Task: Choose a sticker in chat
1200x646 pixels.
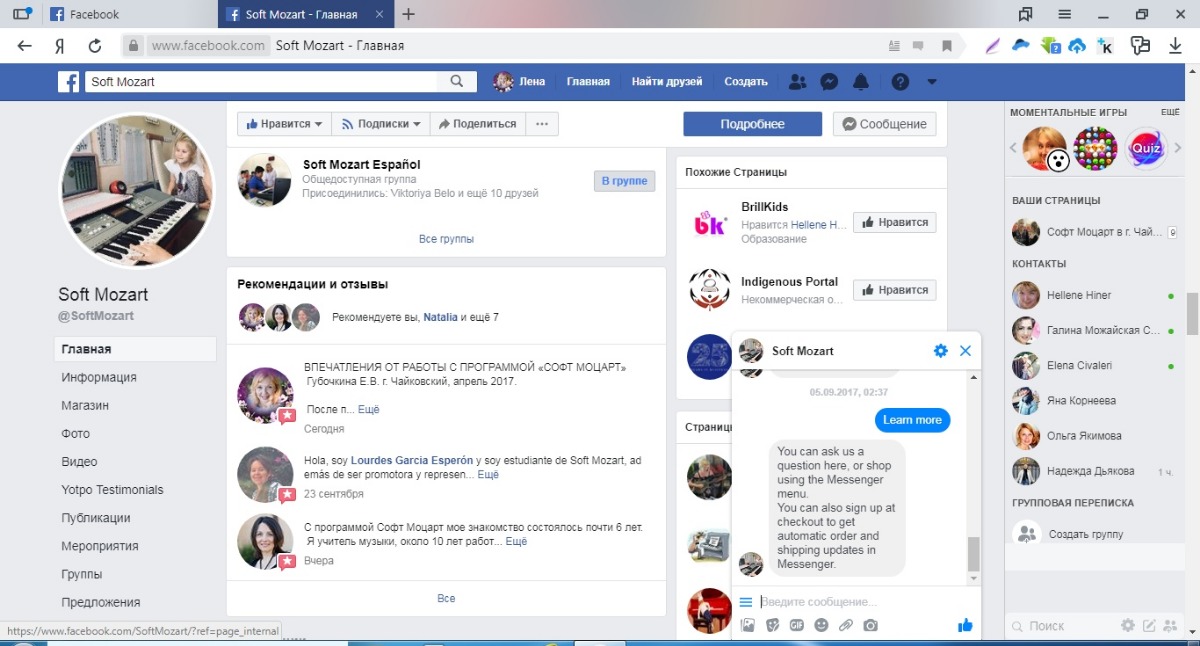Action: 772,625
